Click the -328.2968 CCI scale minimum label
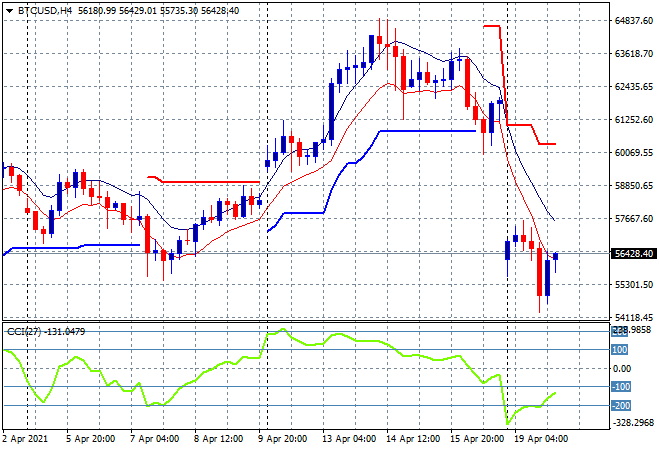 click(634, 423)
